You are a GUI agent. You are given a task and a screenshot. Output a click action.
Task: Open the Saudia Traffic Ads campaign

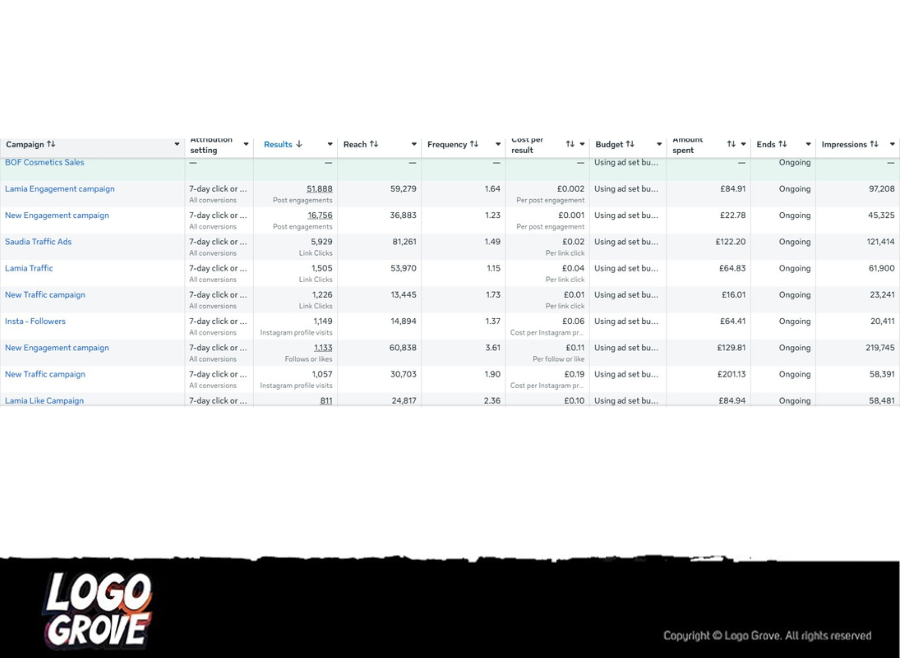[x=38, y=242]
